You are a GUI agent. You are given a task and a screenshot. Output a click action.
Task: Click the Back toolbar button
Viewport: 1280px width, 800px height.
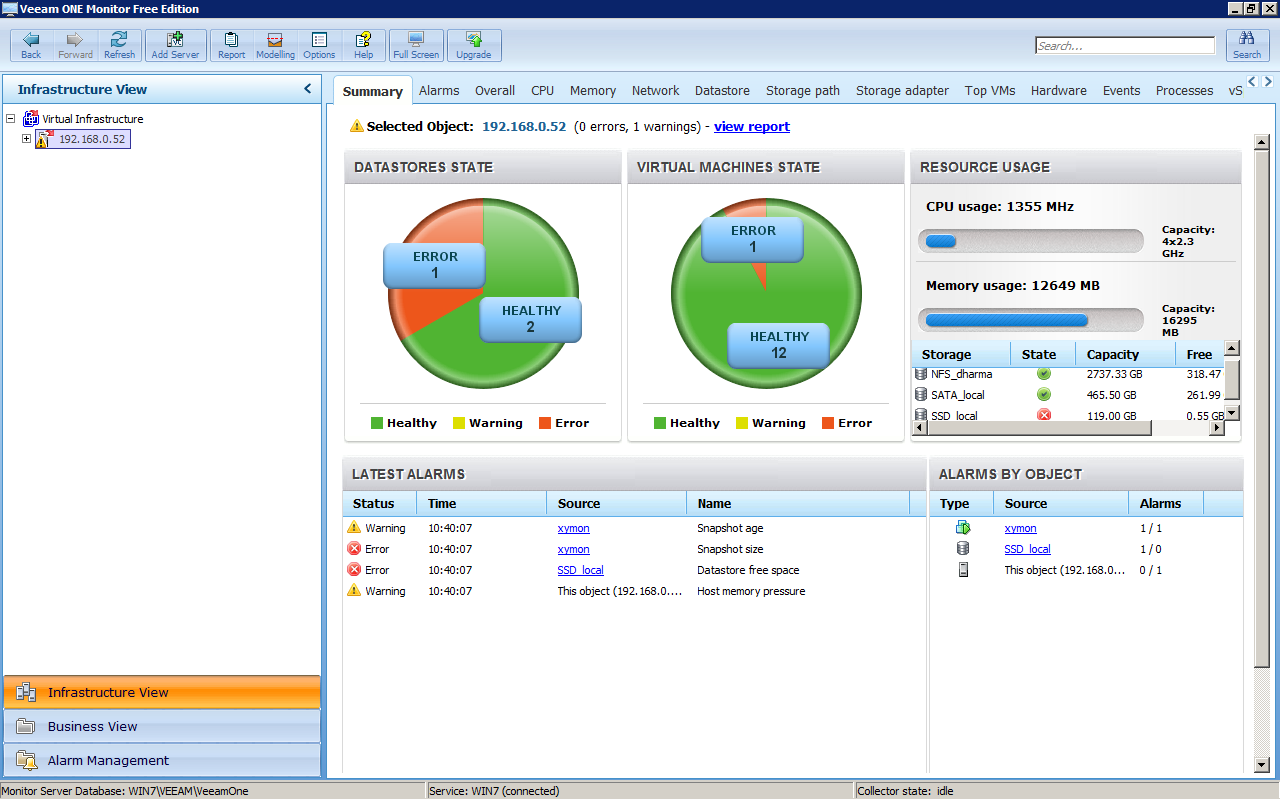[x=31, y=45]
